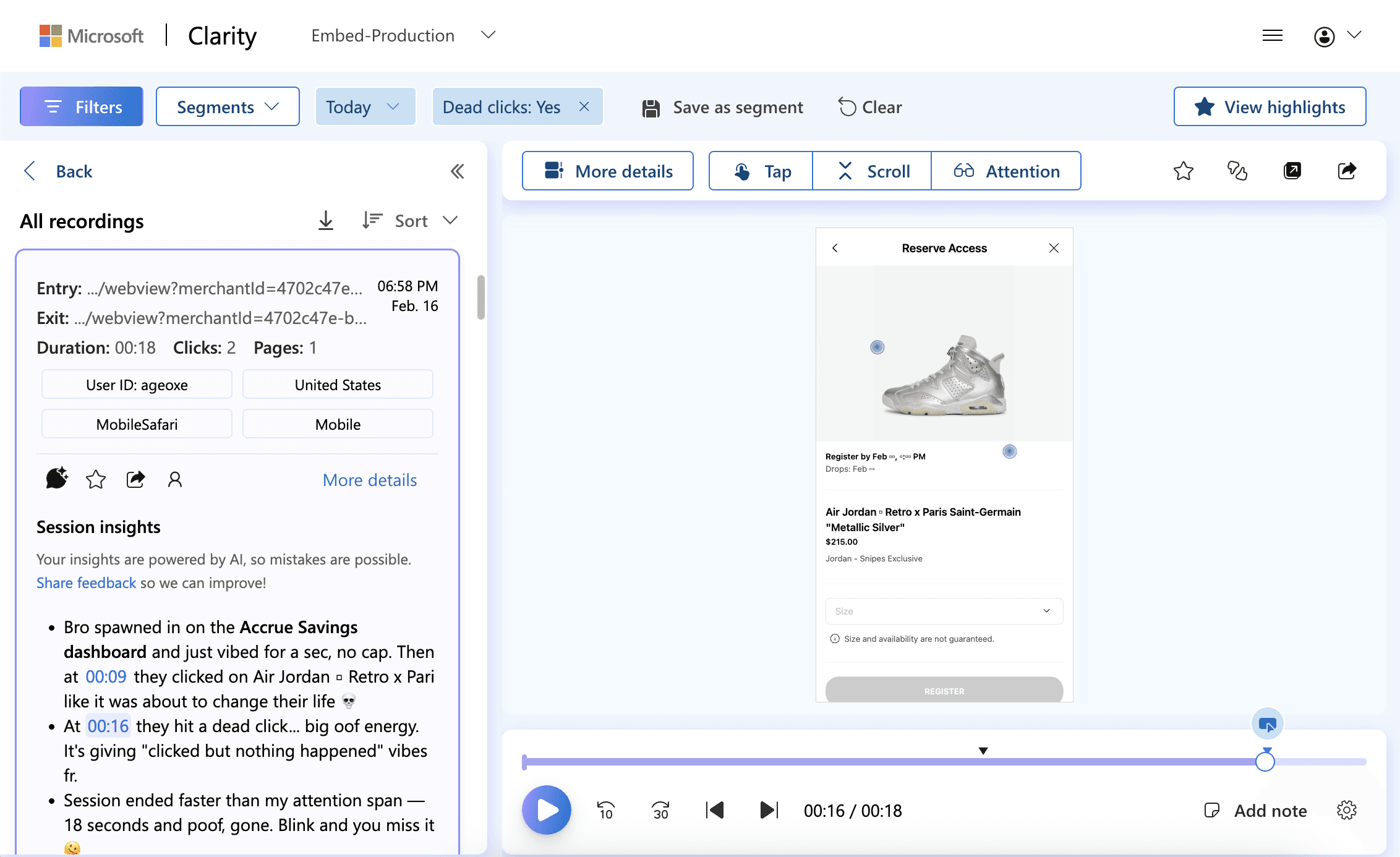This screenshot has width=1400, height=857.
Task: Click the download recordings icon
Action: tap(326, 221)
